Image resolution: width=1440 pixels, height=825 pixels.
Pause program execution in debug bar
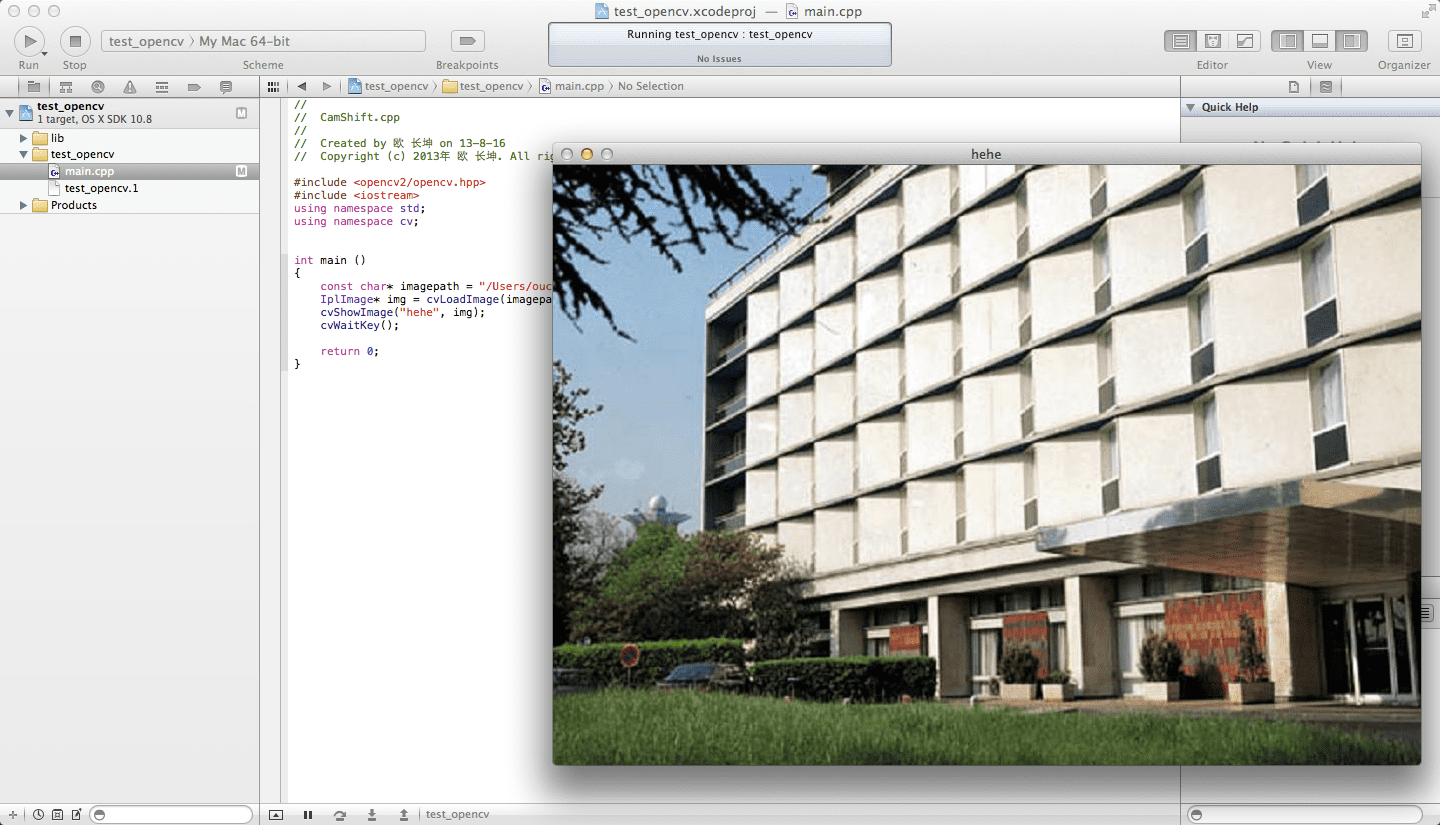click(x=308, y=815)
